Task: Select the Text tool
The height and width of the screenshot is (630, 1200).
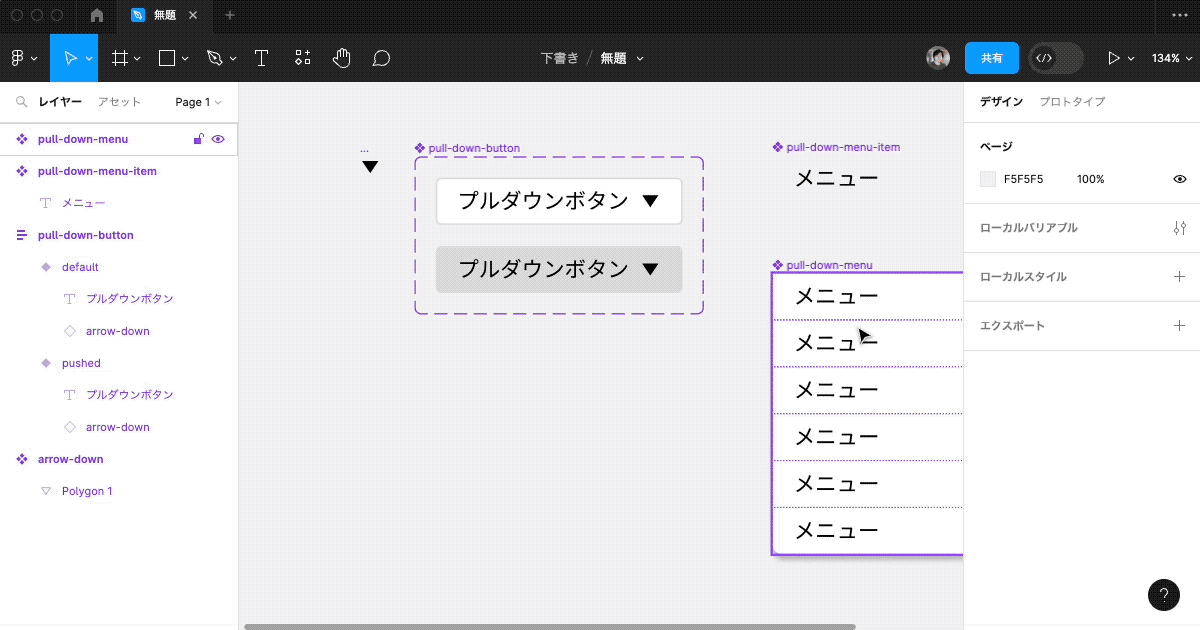Action: point(261,57)
